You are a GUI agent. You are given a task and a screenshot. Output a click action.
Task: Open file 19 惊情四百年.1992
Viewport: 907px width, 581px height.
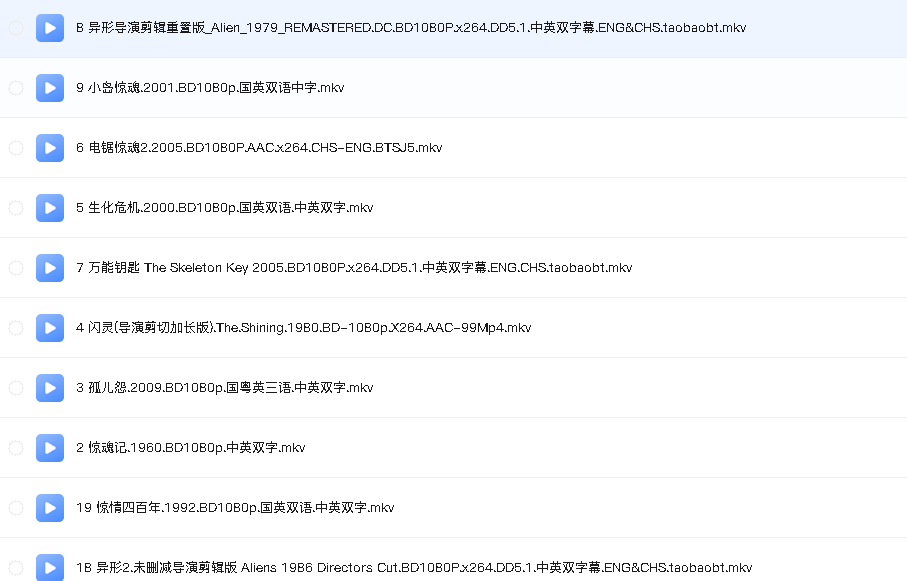coord(235,508)
